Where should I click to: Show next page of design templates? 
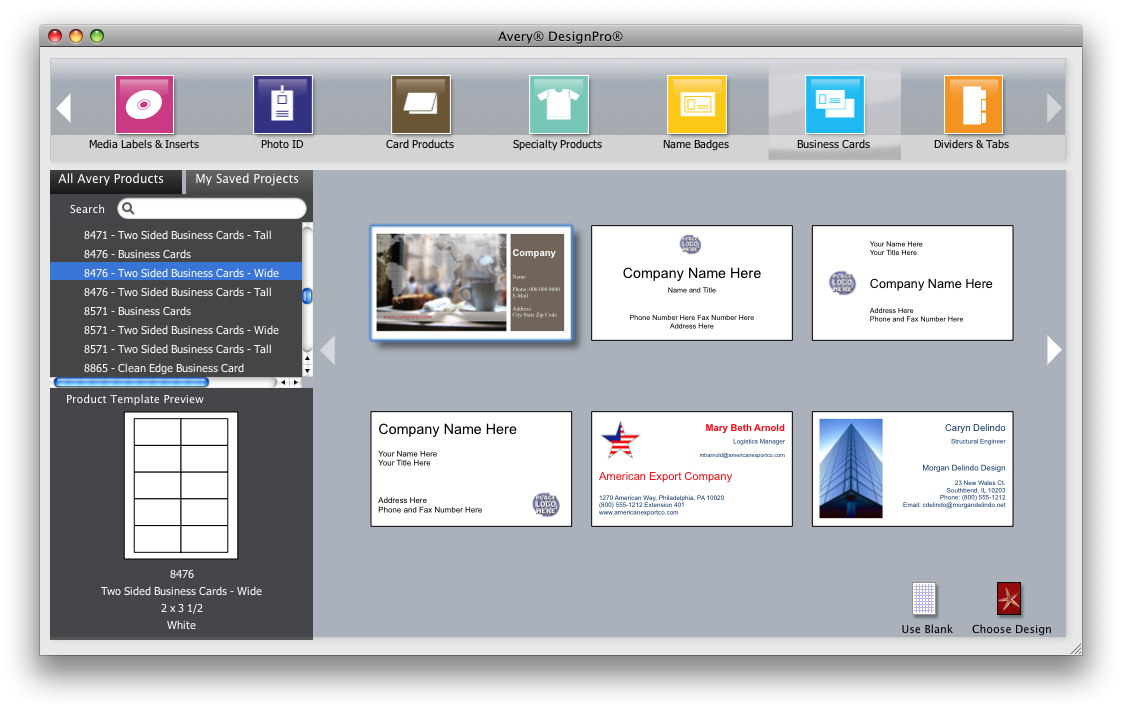1054,349
